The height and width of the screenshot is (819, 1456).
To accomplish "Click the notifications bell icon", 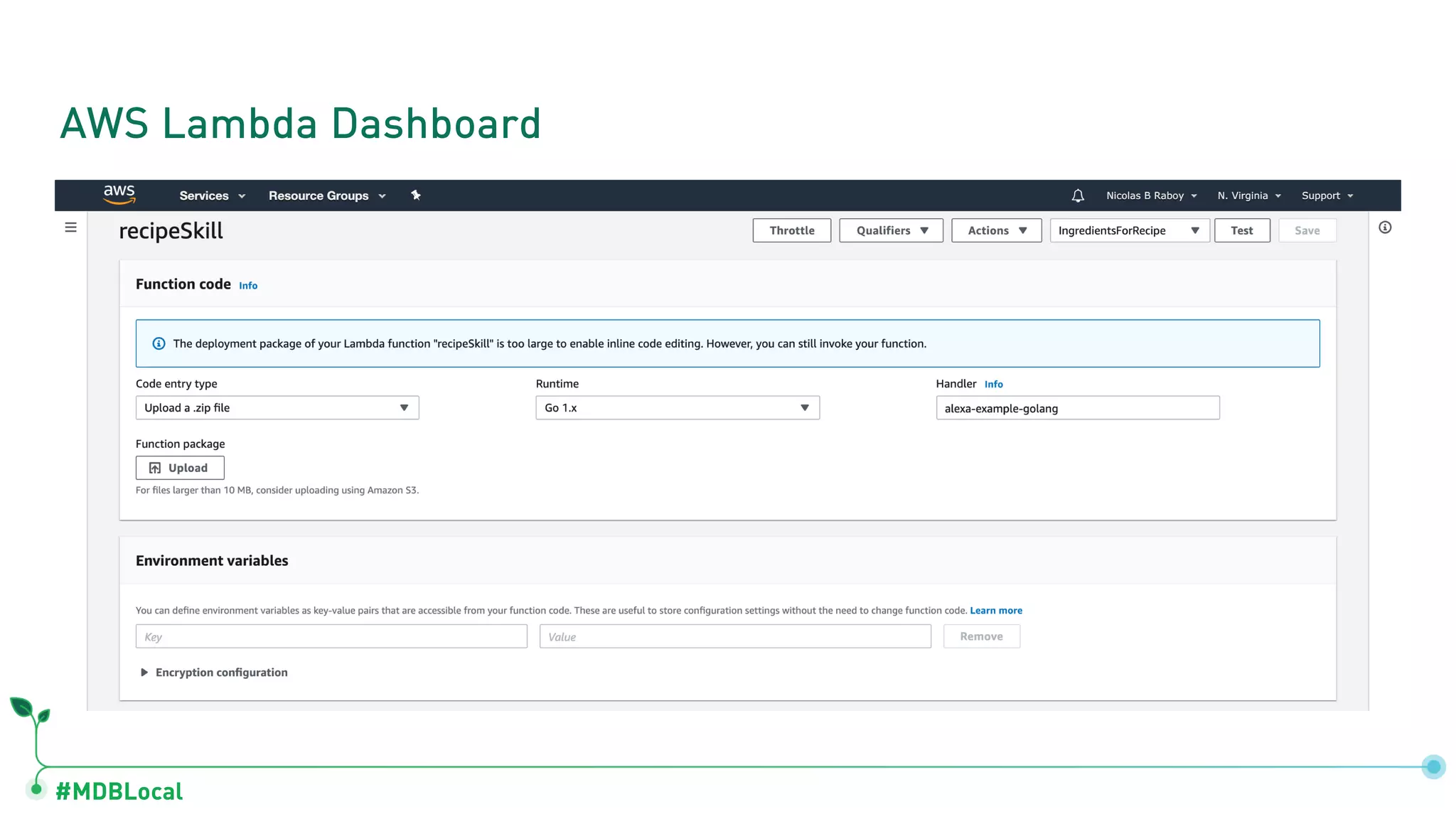I will click(x=1078, y=196).
